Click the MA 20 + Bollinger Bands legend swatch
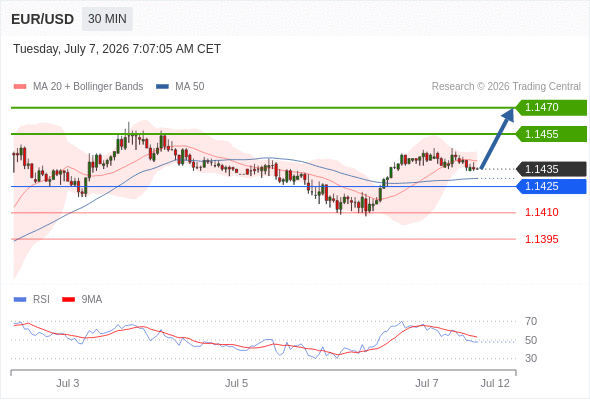 point(20,87)
